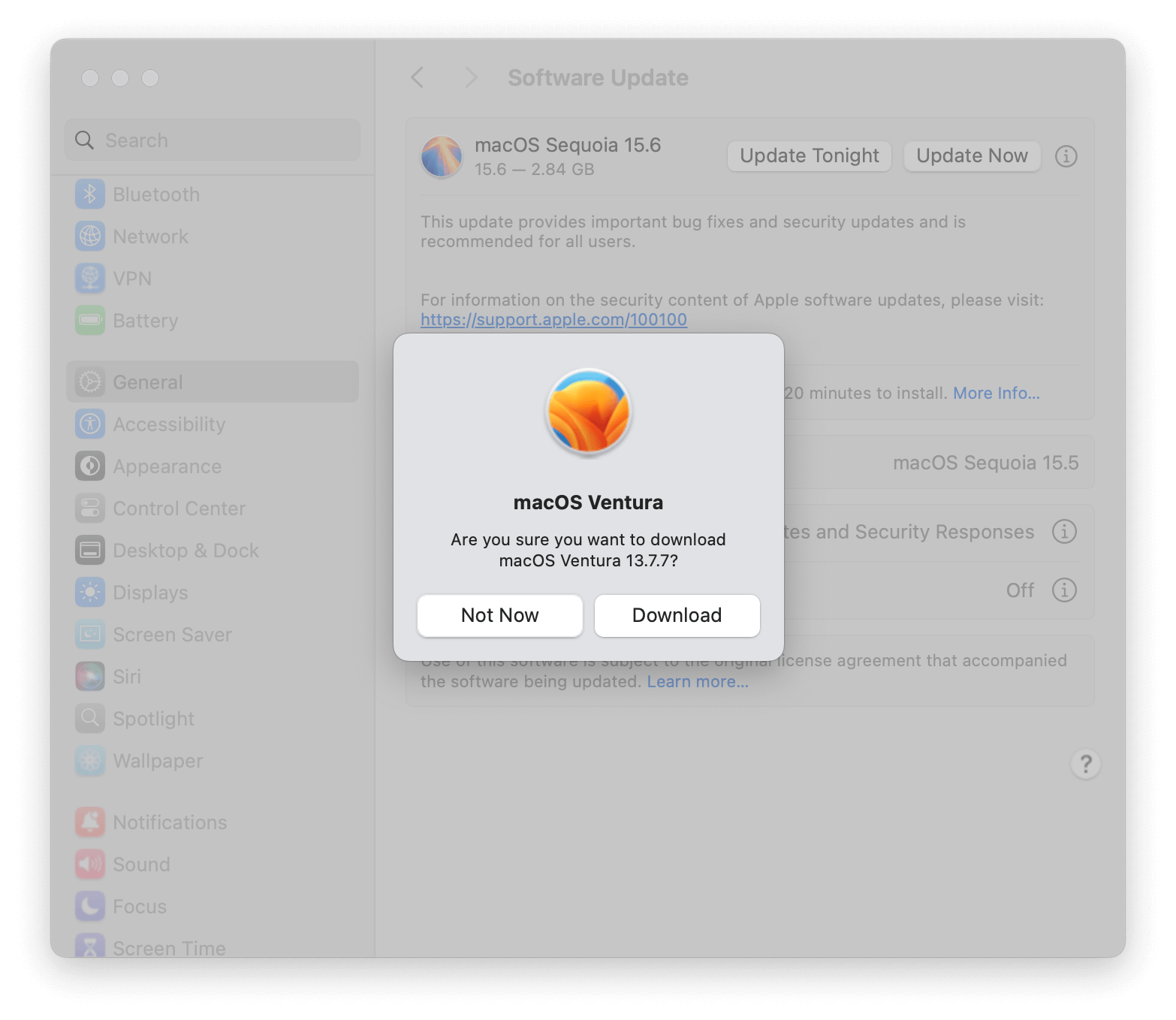Open Accessibility settings label
The width and height of the screenshot is (1176, 1020).
[x=169, y=424]
